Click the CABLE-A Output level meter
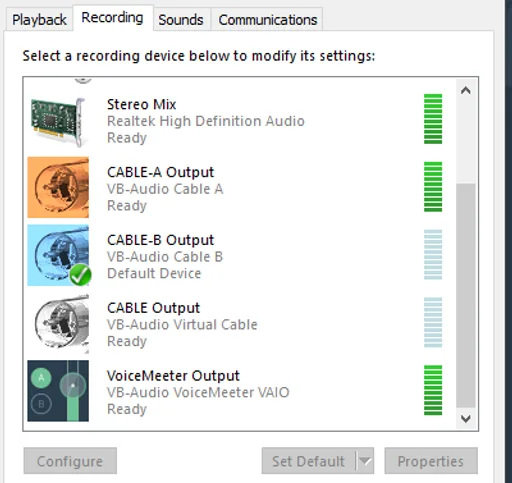The width and height of the screenshot is (512, 483). coord(433,187)
